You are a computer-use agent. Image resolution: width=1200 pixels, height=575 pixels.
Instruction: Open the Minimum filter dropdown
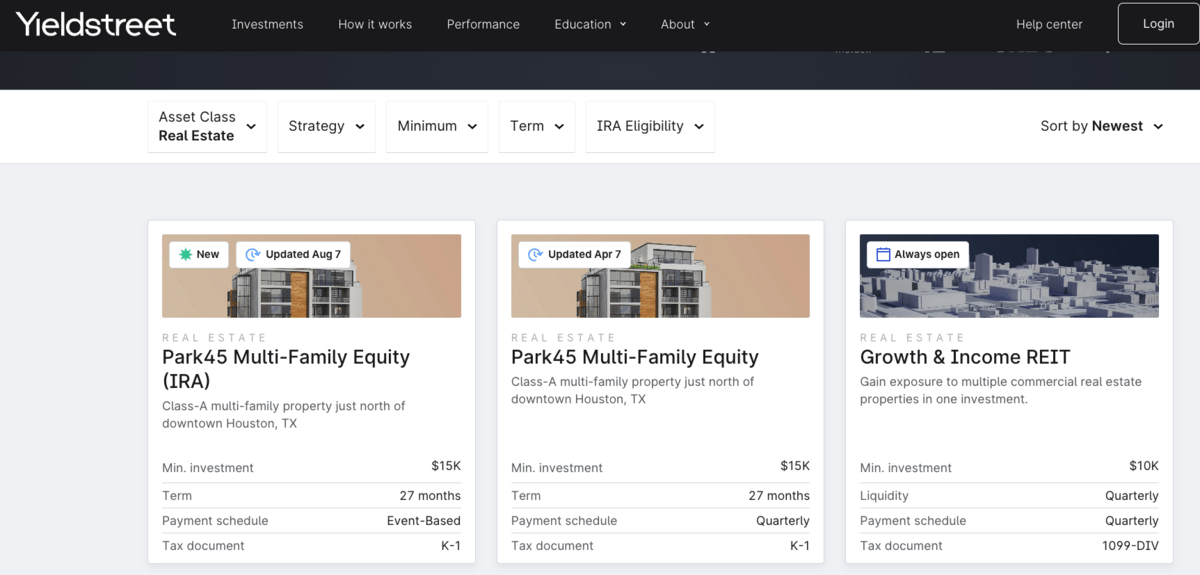coord(436,126)
